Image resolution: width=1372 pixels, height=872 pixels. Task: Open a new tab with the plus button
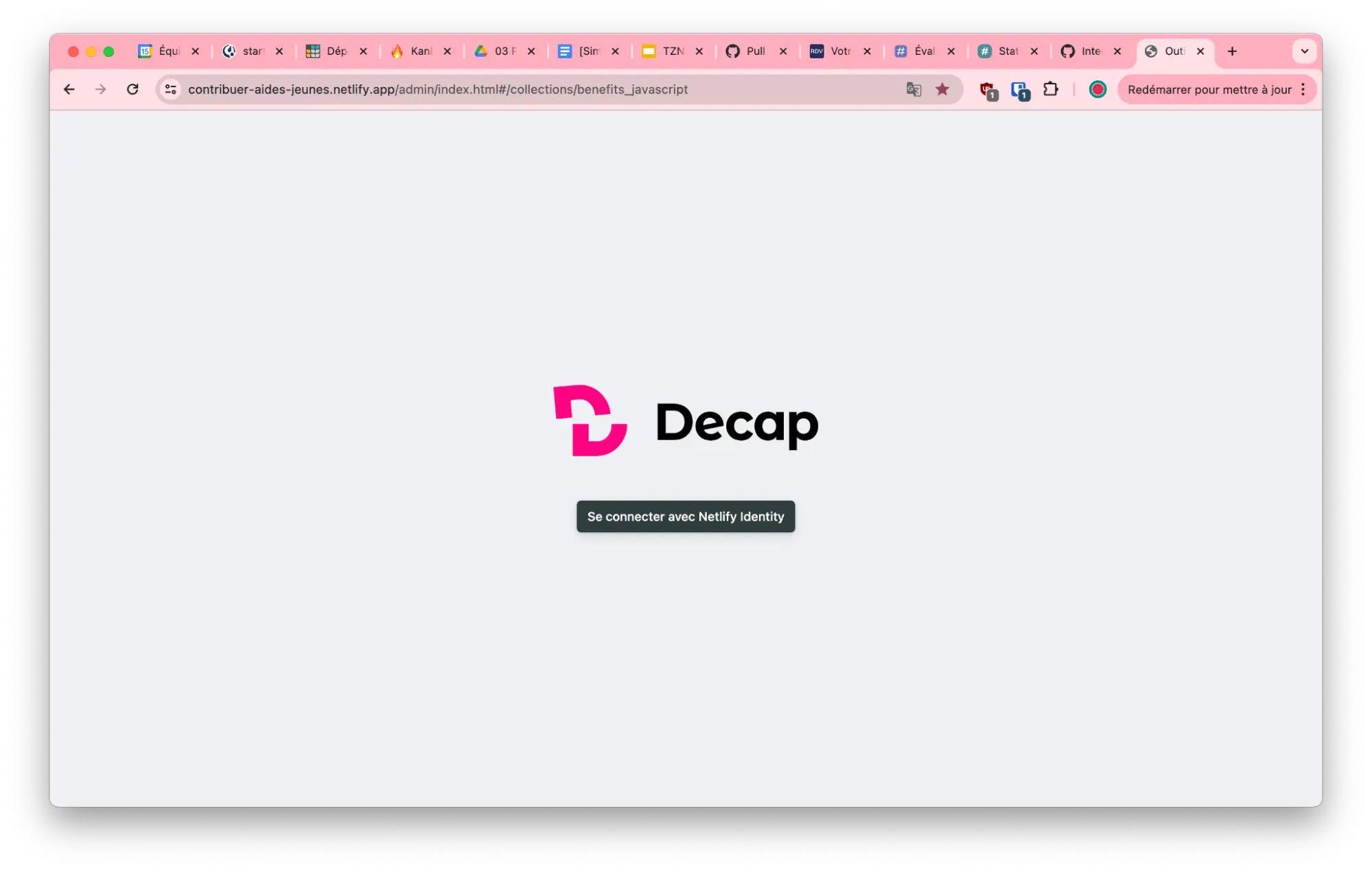tap(1232, 51)
